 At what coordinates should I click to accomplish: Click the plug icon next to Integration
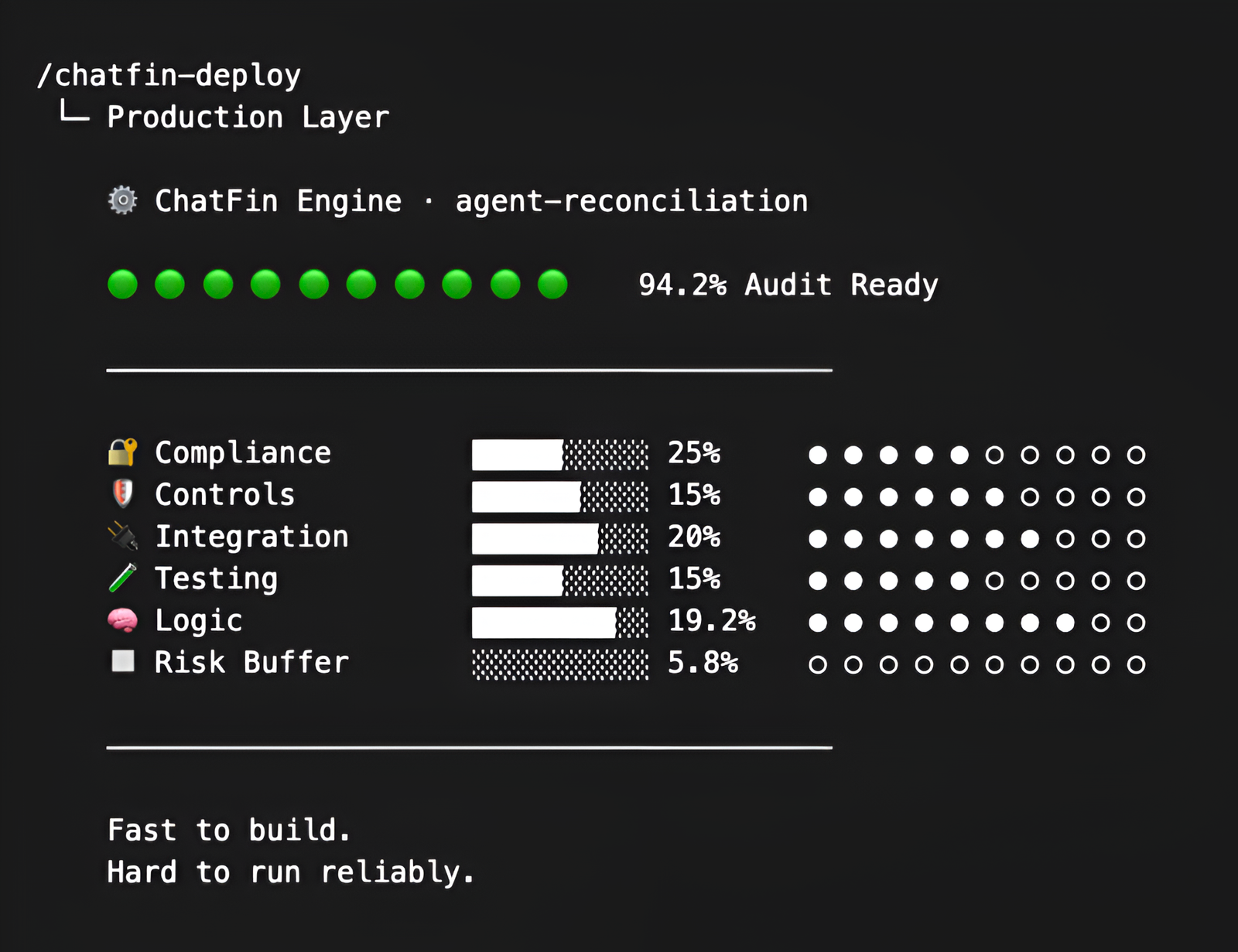[x=122, y=536]
